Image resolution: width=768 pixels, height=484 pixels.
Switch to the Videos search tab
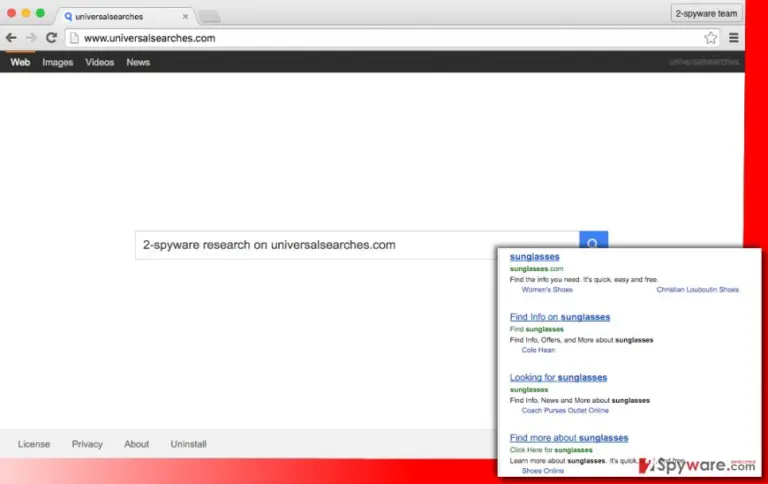99,62
